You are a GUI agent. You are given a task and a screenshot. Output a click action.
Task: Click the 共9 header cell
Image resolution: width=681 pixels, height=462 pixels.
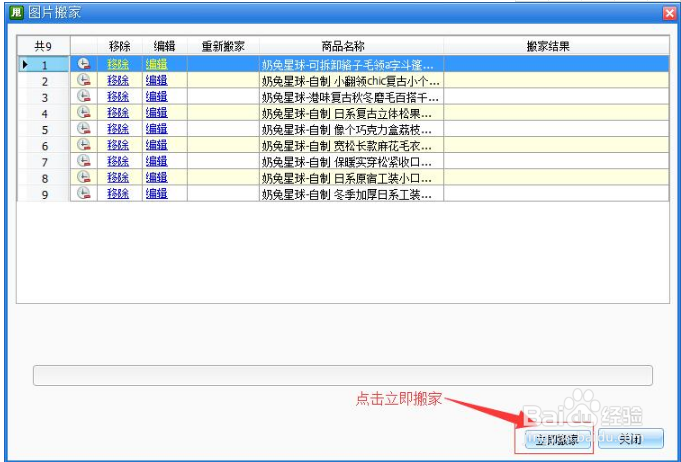[43, 46]
